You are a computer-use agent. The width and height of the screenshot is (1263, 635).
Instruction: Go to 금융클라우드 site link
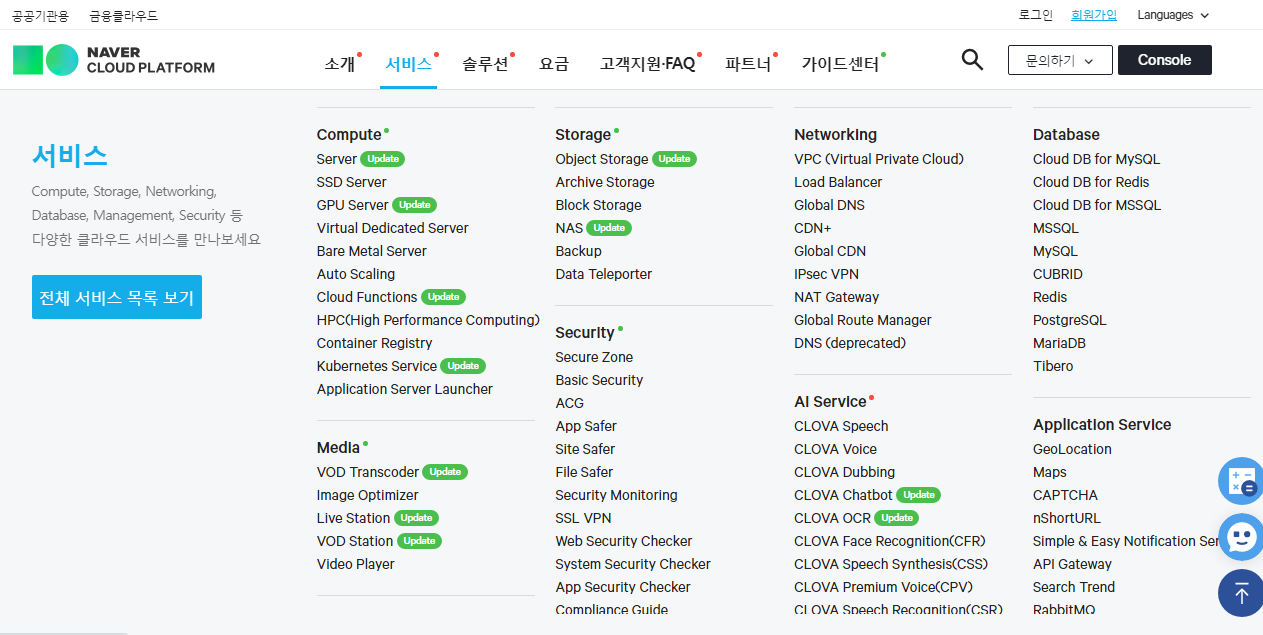(x=123, y=16)
